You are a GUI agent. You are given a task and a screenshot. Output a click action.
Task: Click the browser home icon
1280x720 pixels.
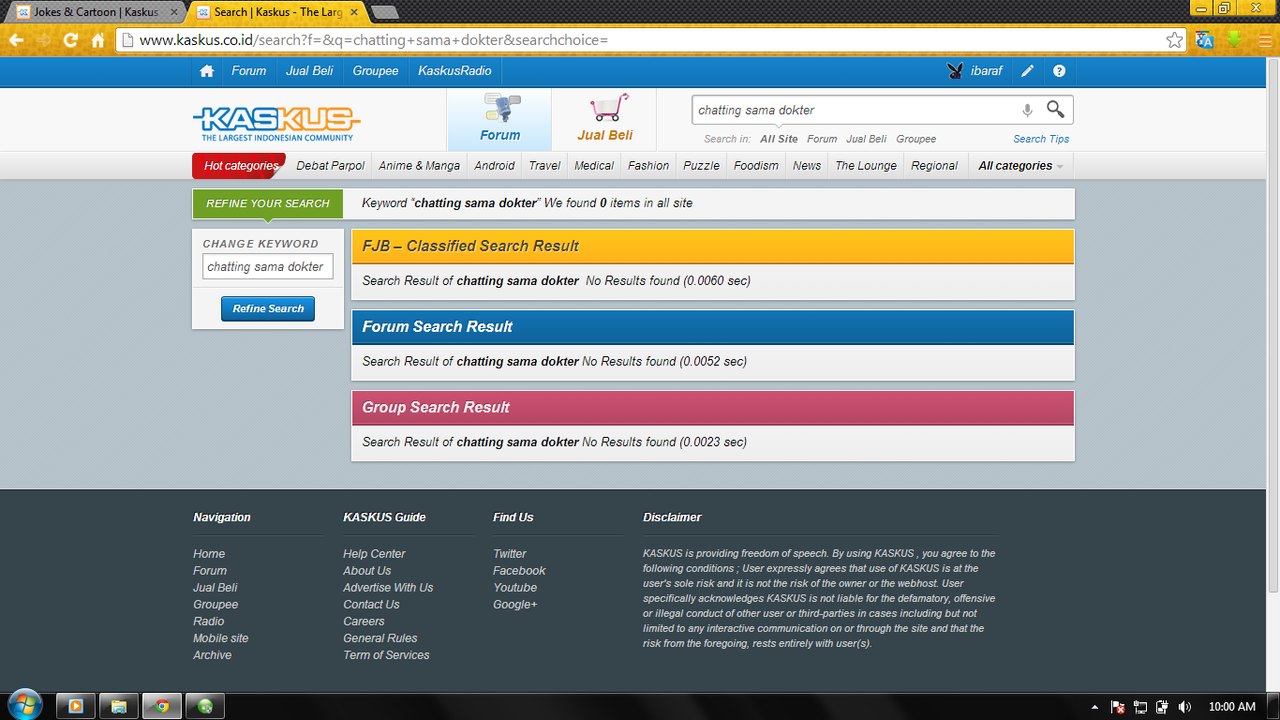tap(98, 40)
